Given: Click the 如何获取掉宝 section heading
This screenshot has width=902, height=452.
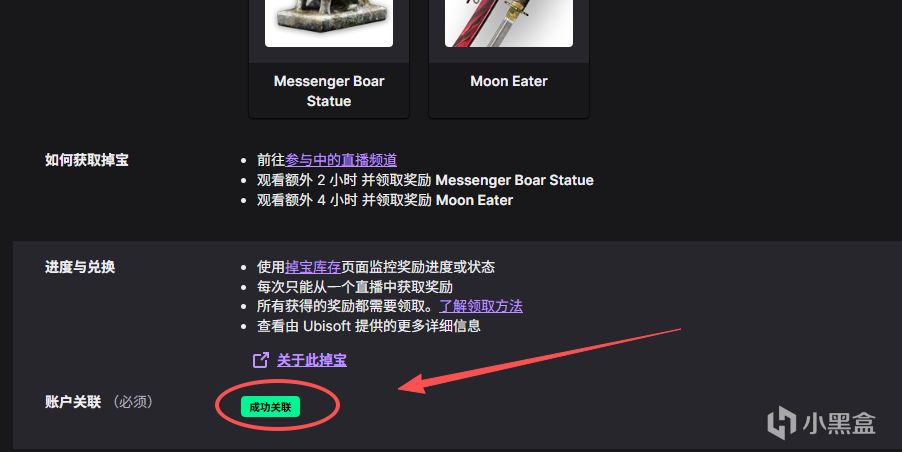Looking at the screenshot, I should [87, 160].
